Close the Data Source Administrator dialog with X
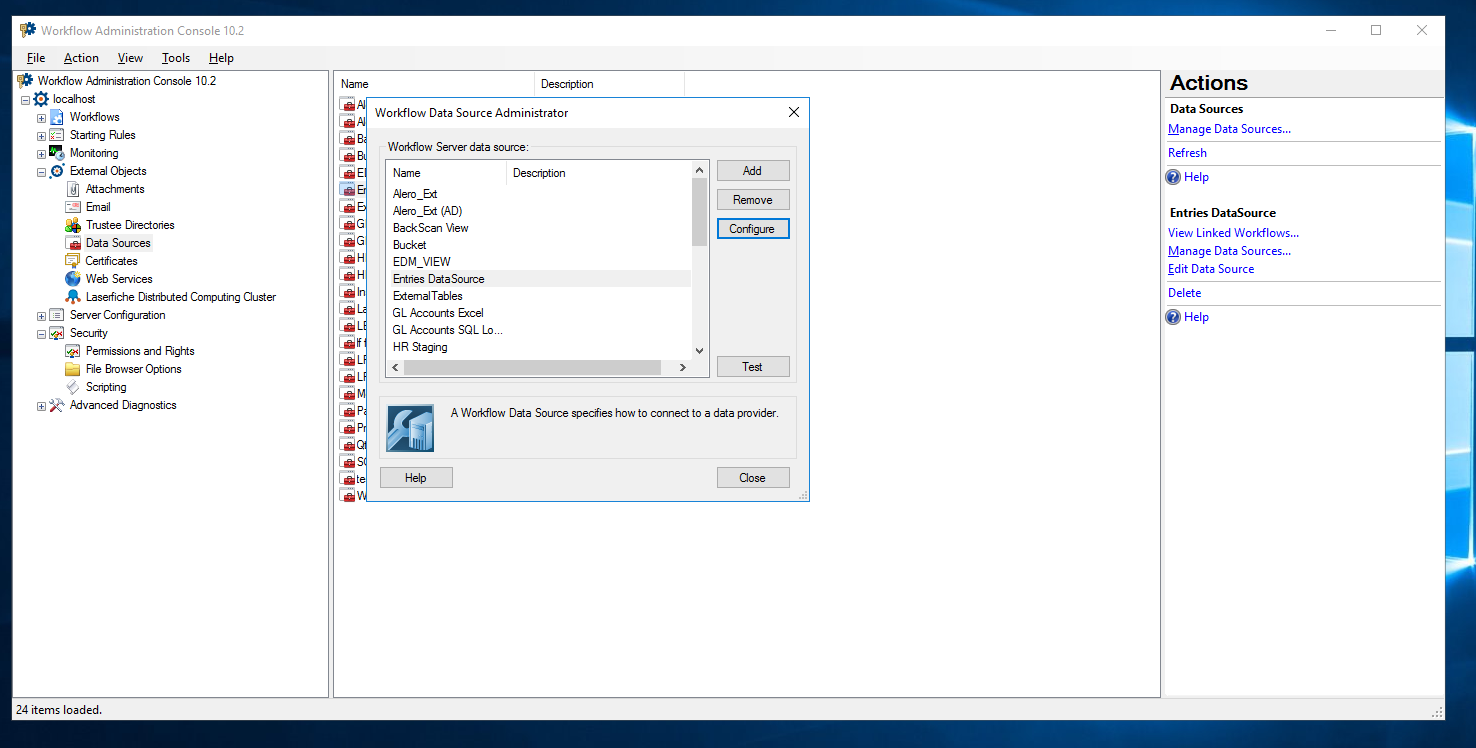 tap(794, 113)
